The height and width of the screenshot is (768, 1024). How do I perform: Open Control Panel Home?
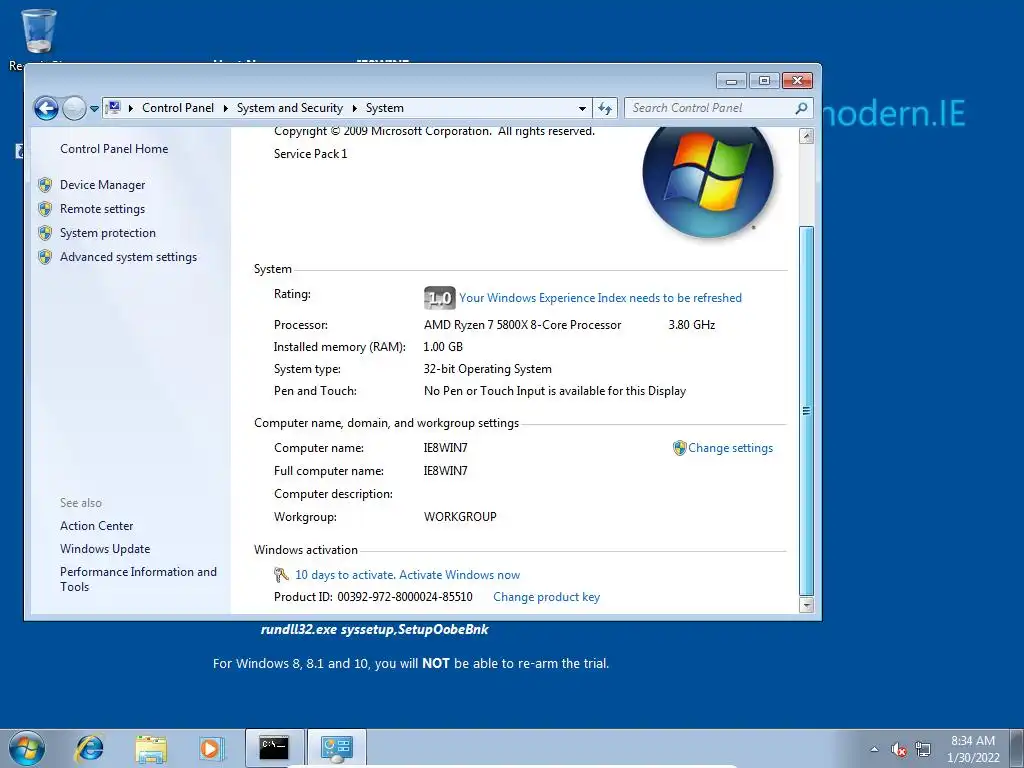pos(114,149)
